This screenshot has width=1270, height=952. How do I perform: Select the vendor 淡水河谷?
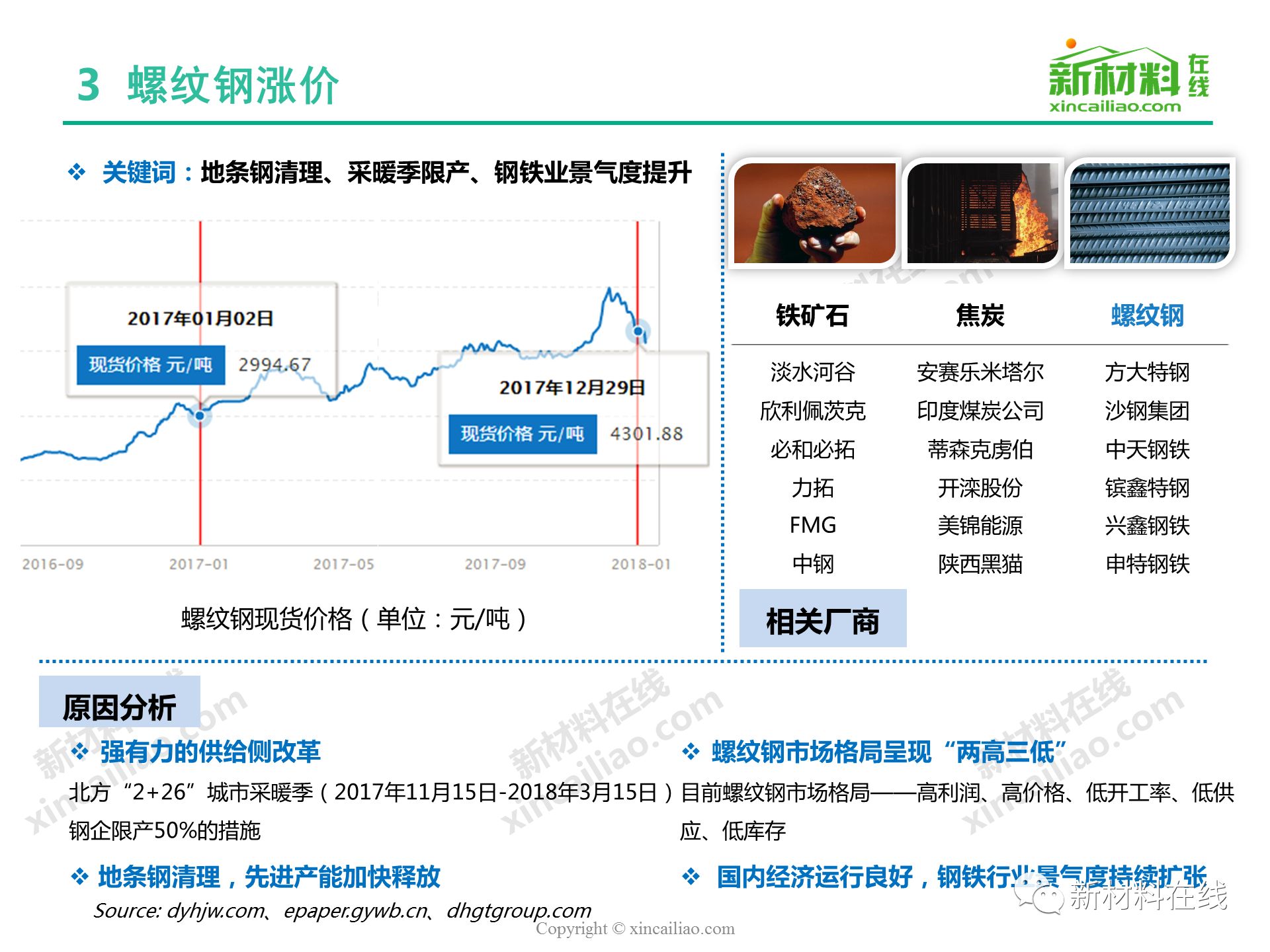813,372
